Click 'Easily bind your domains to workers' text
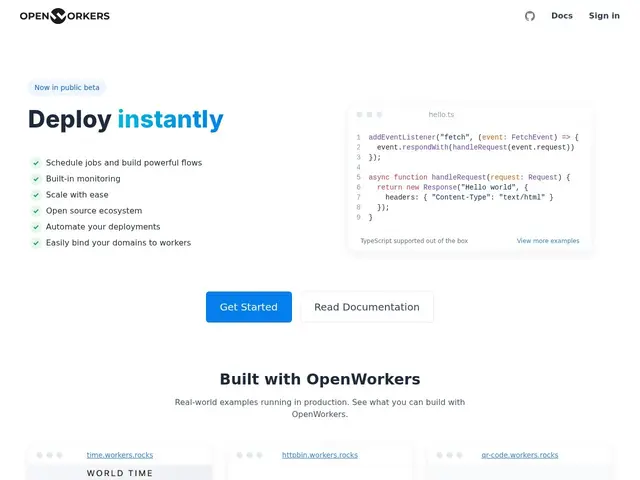640x480 pixels. click(118, 243)
